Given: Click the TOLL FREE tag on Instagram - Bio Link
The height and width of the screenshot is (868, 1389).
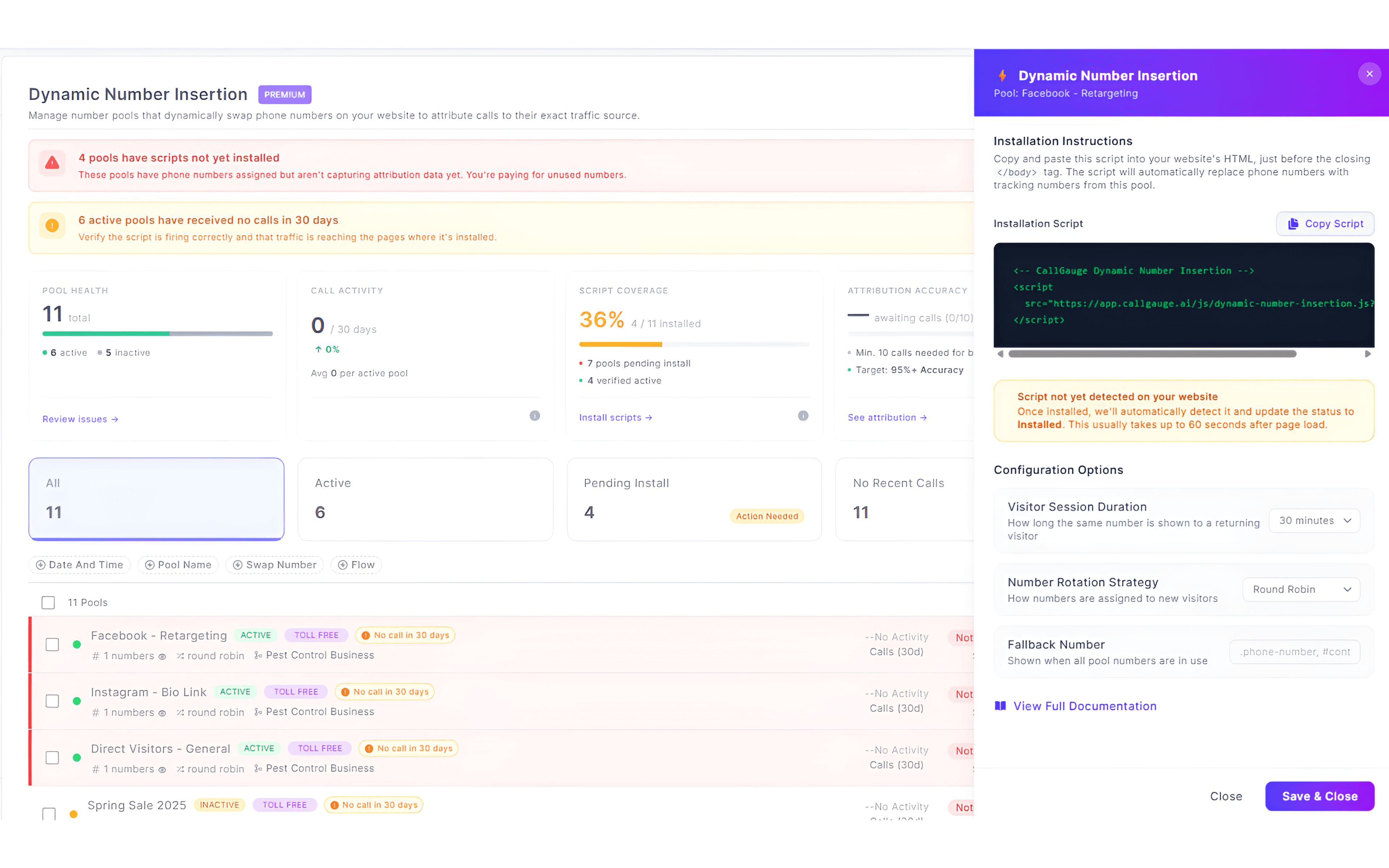Looking at the screenshot, I should [296, 692].
